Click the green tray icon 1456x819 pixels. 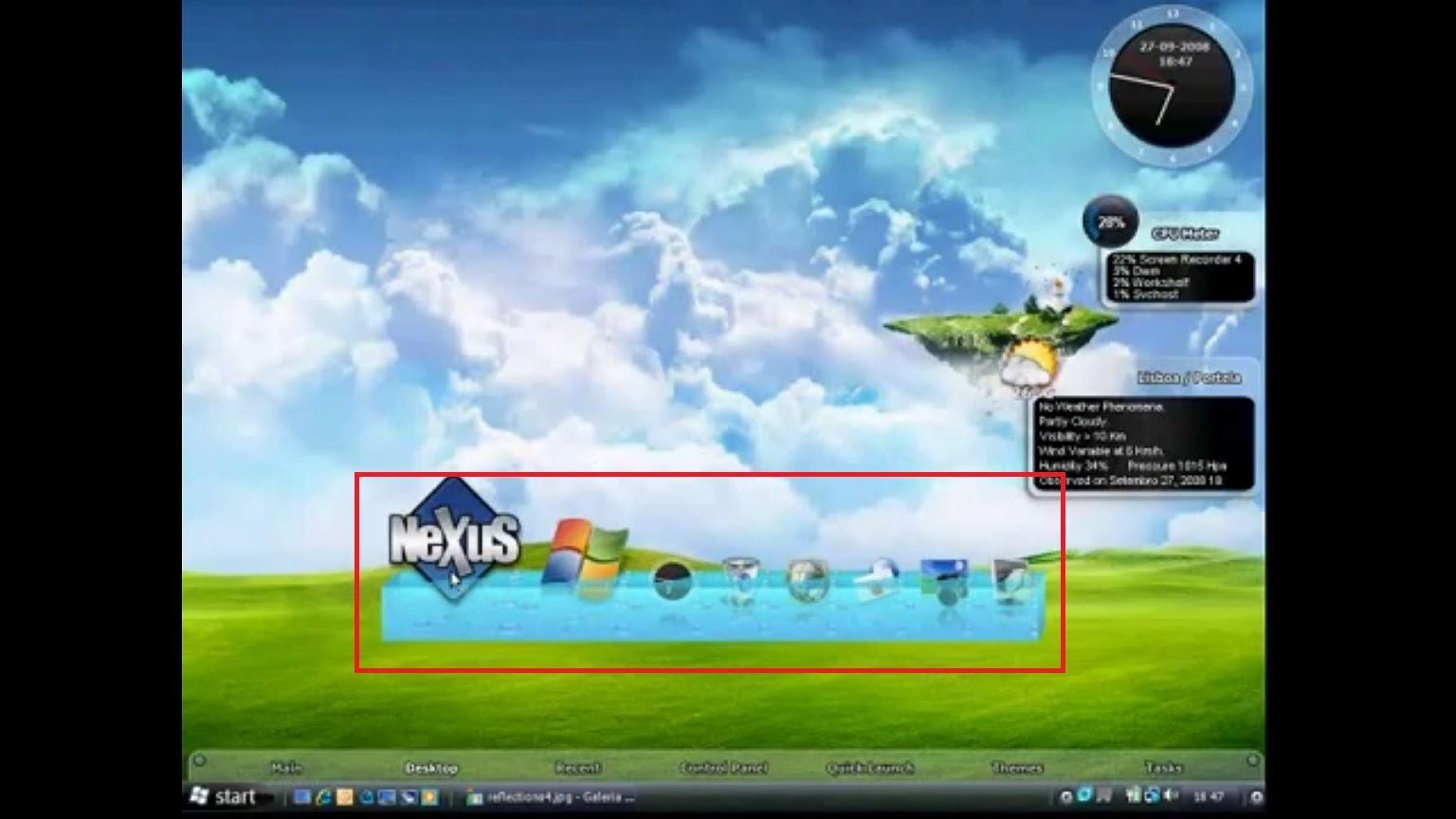click(1133, 796)
